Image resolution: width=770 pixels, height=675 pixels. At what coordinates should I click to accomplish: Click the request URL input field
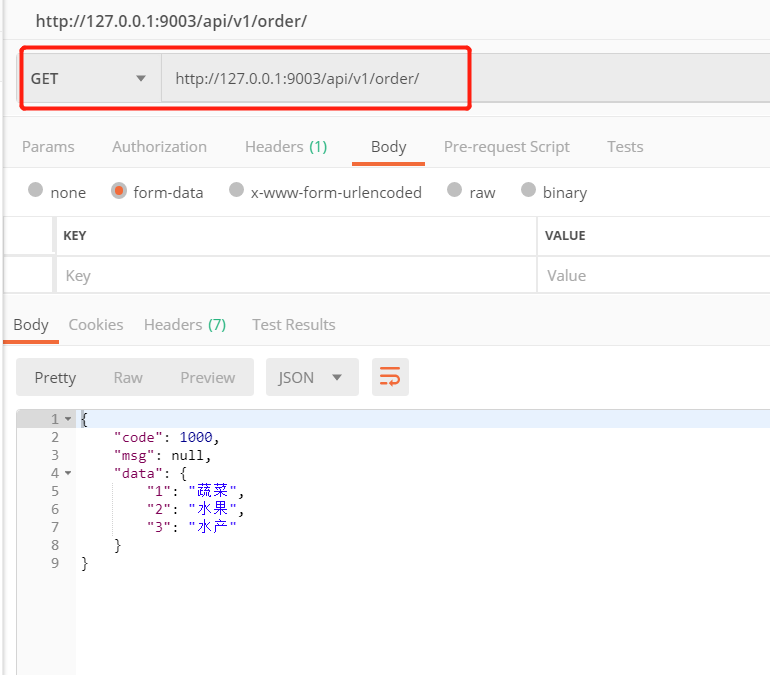[466, 79]
